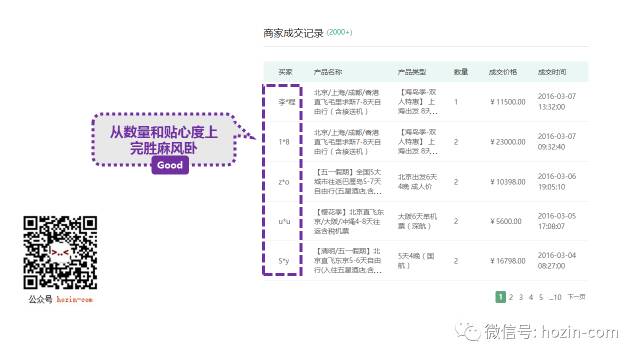Click the (2000+) record count
The height and width of the screenshot is (360, 640).
point(340,32)
